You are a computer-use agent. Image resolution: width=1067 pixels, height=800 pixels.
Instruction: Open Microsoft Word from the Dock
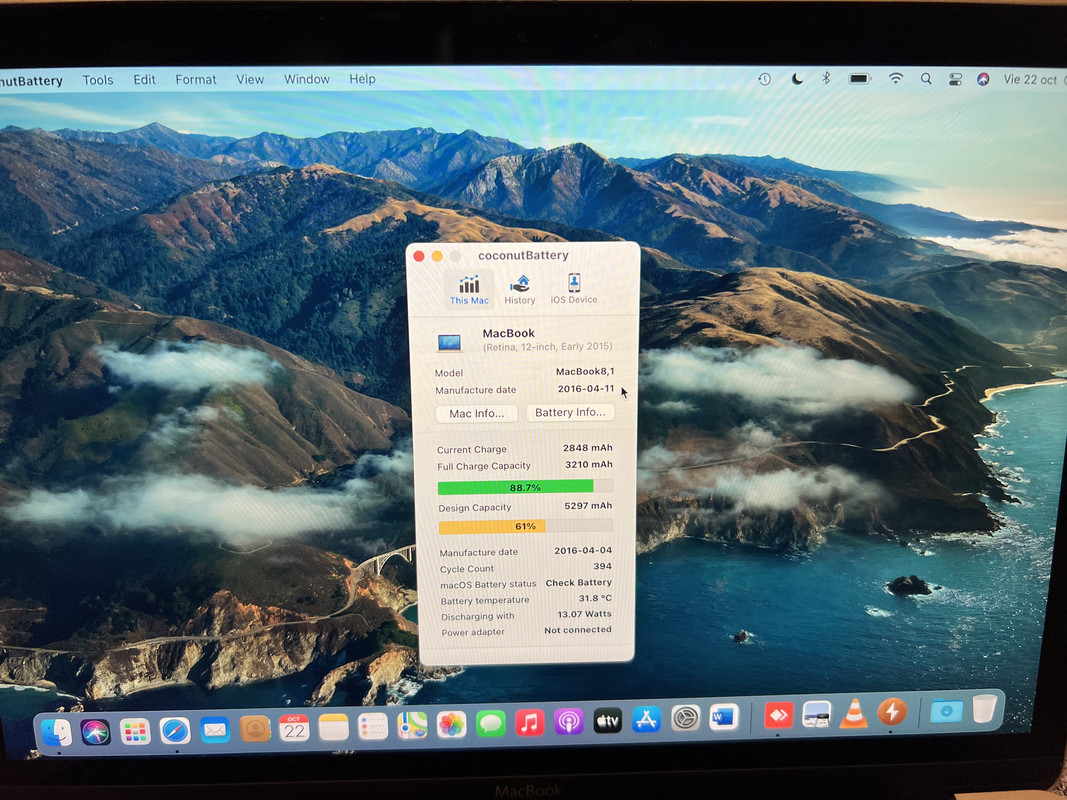click(x=724, y=717)
